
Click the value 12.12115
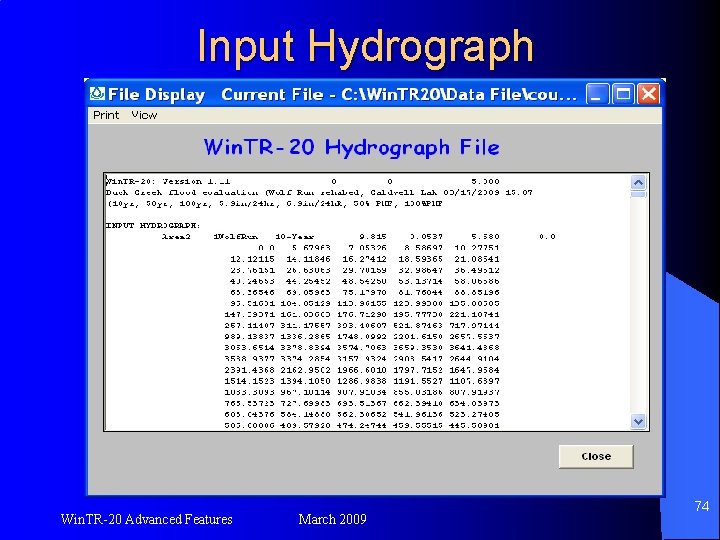(253, 259)
